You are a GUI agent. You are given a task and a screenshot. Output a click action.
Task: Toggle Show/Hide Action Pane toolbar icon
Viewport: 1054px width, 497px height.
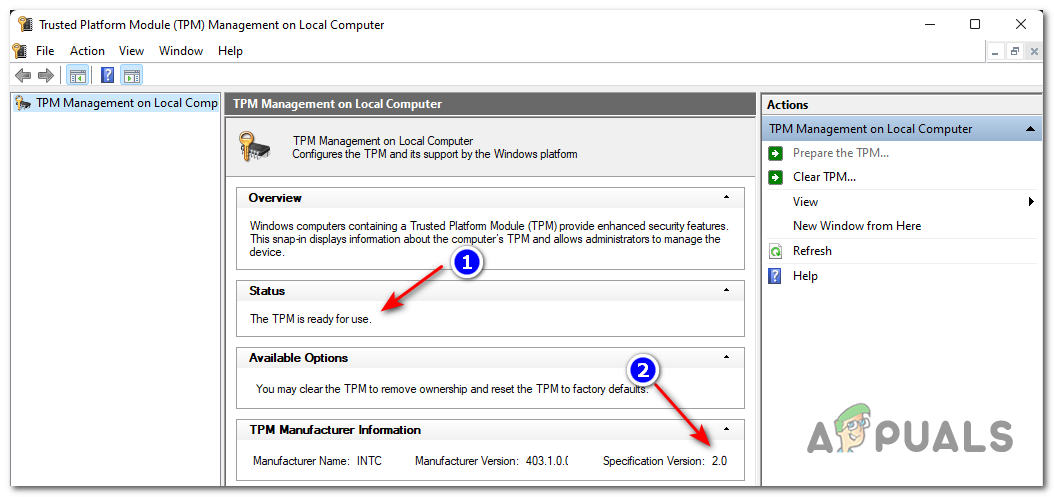tap(132, 75)
